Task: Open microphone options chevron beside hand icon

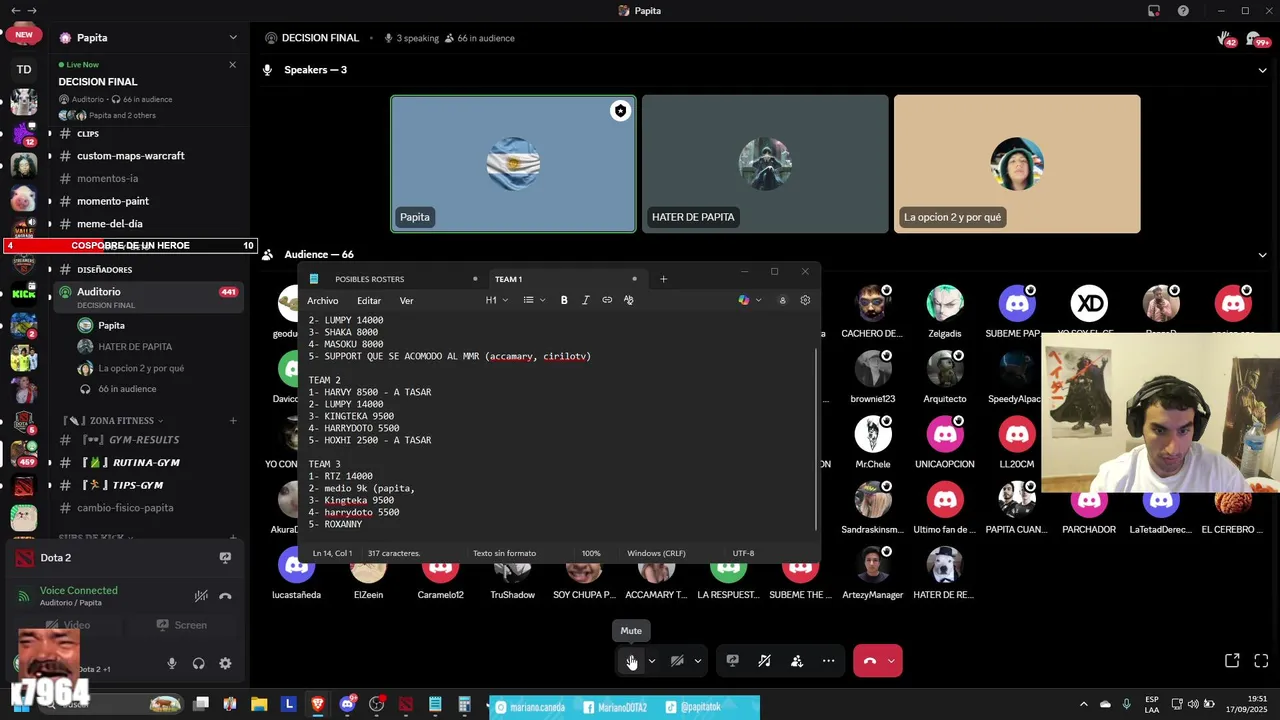Action: pos(652,661)
